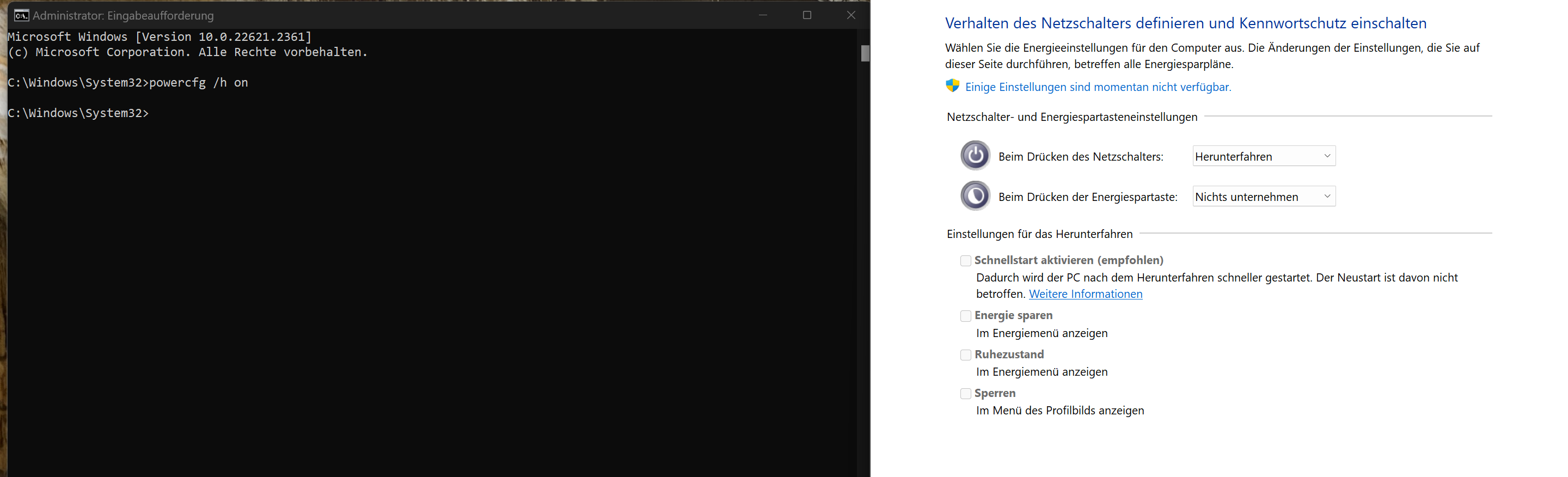Click the sleep button icon beside Energiespartaste
The height and width of the screenshot is (477, 1568).
975,196
